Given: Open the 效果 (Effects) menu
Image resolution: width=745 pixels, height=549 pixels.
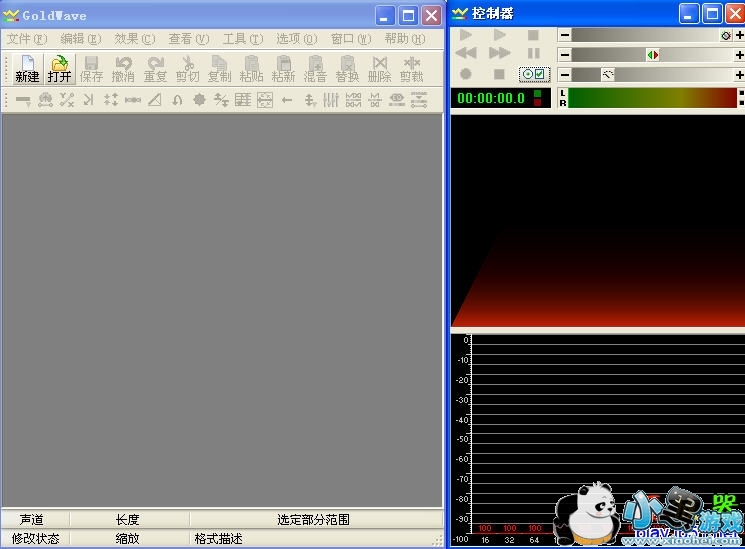Looking at the screenshot, I should click(x=135, y=39).
